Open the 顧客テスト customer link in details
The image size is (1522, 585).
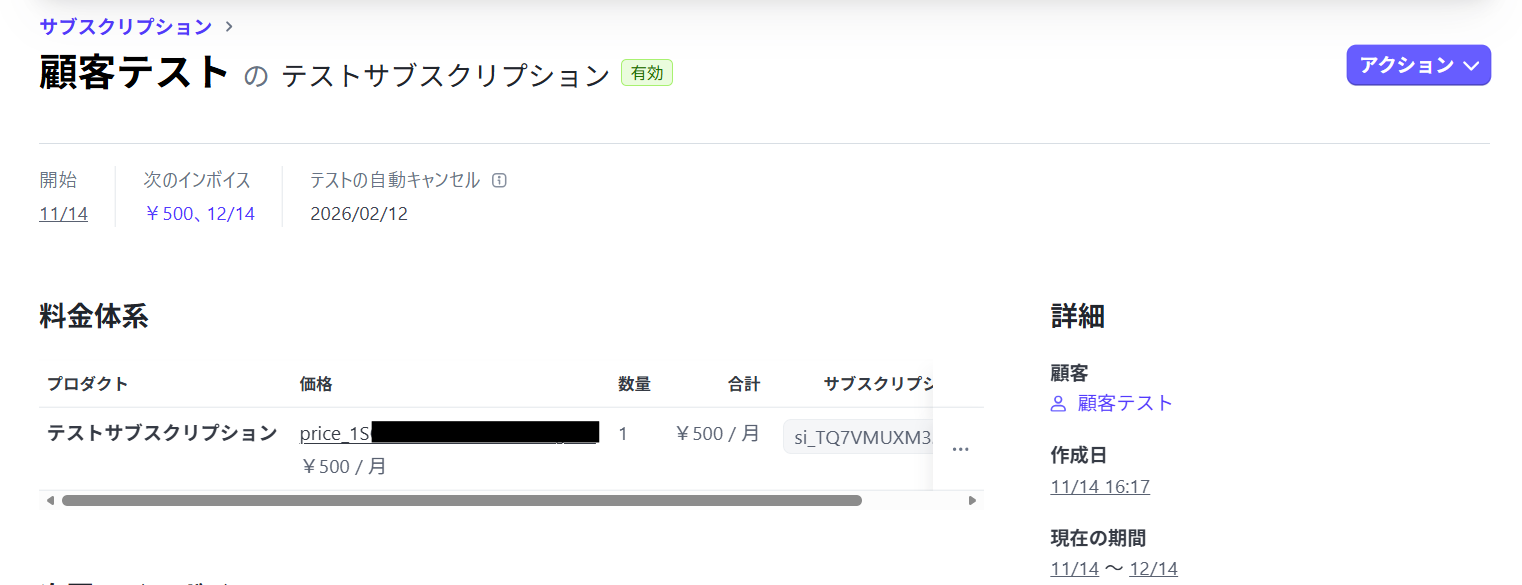click(1125, 404)
